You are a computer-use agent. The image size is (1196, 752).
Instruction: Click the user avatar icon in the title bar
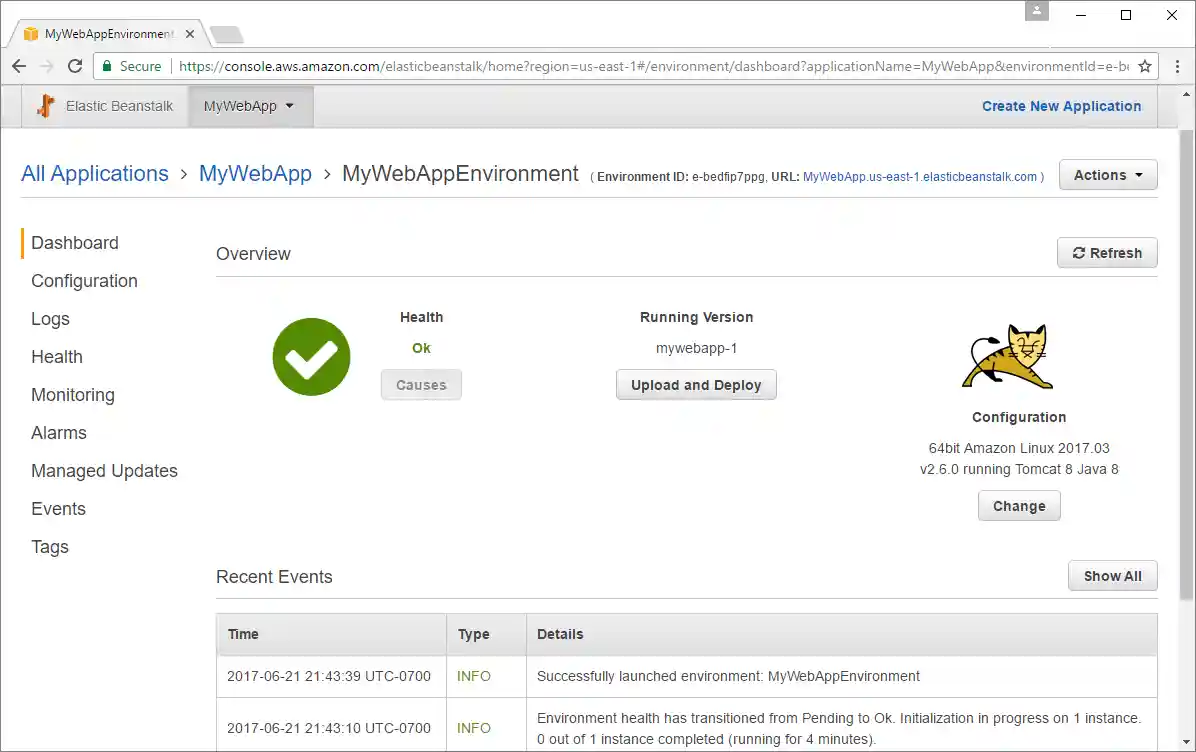point(1037,12)
